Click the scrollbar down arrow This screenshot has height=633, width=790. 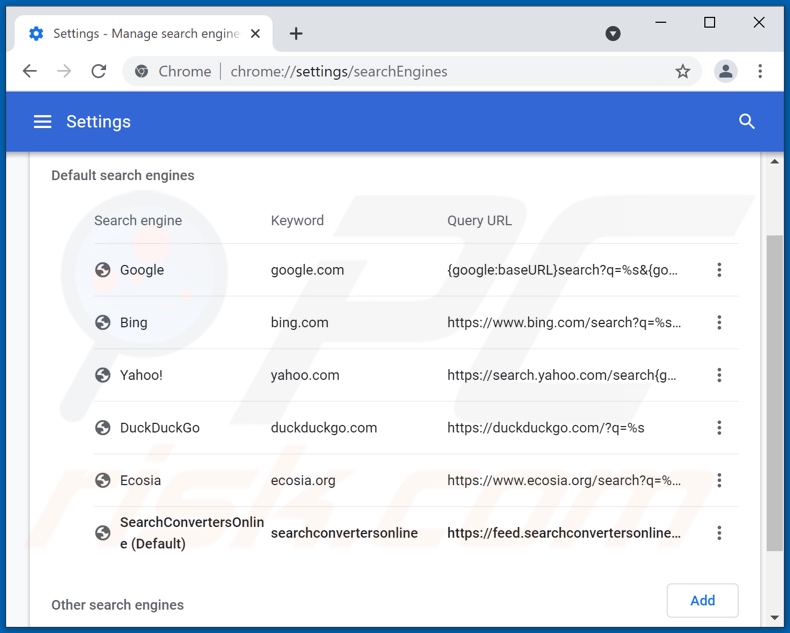(x=774, y=618)
